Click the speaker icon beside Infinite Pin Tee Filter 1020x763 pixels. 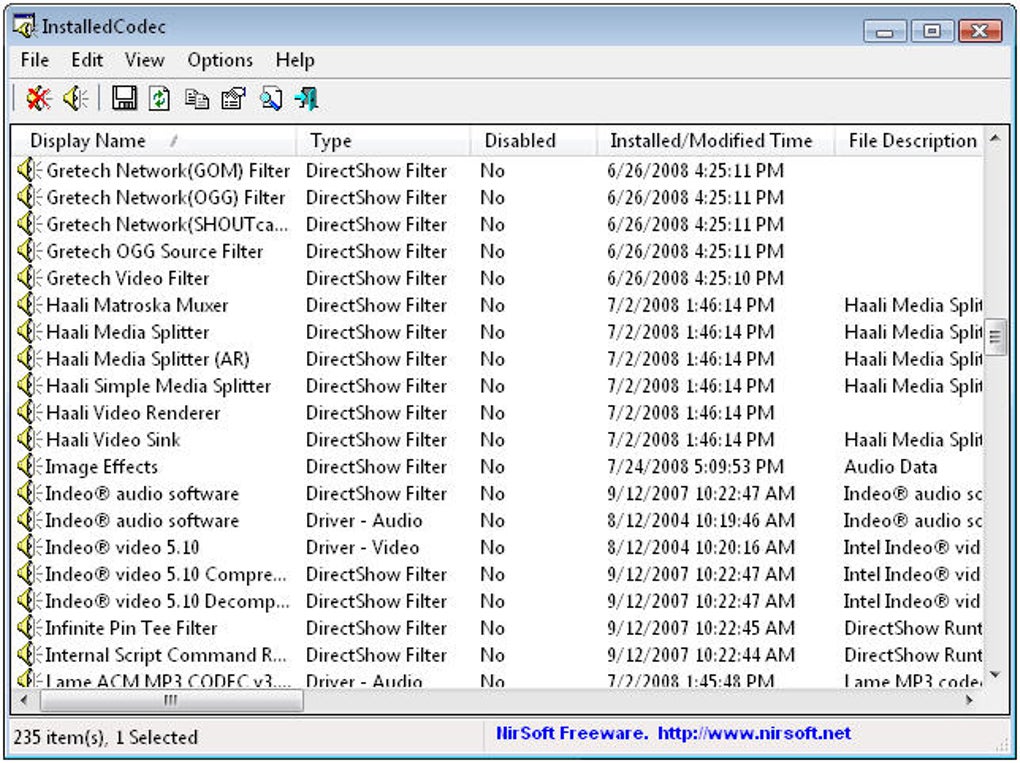[29, 628]
